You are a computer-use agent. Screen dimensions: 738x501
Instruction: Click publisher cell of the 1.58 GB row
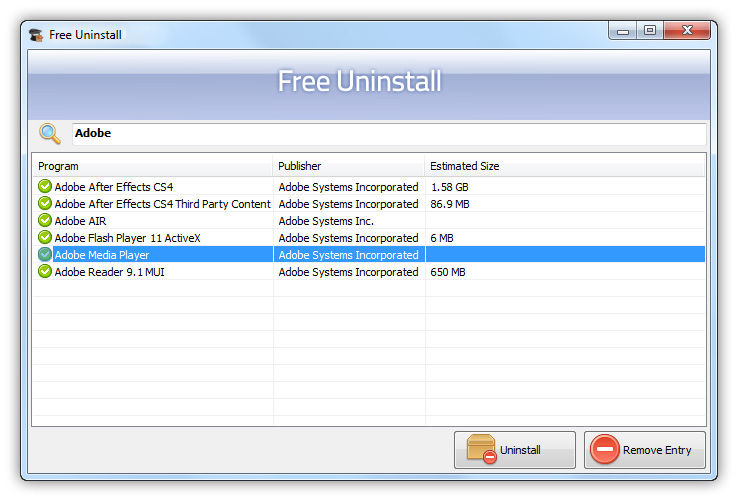[x=348, y=187]
